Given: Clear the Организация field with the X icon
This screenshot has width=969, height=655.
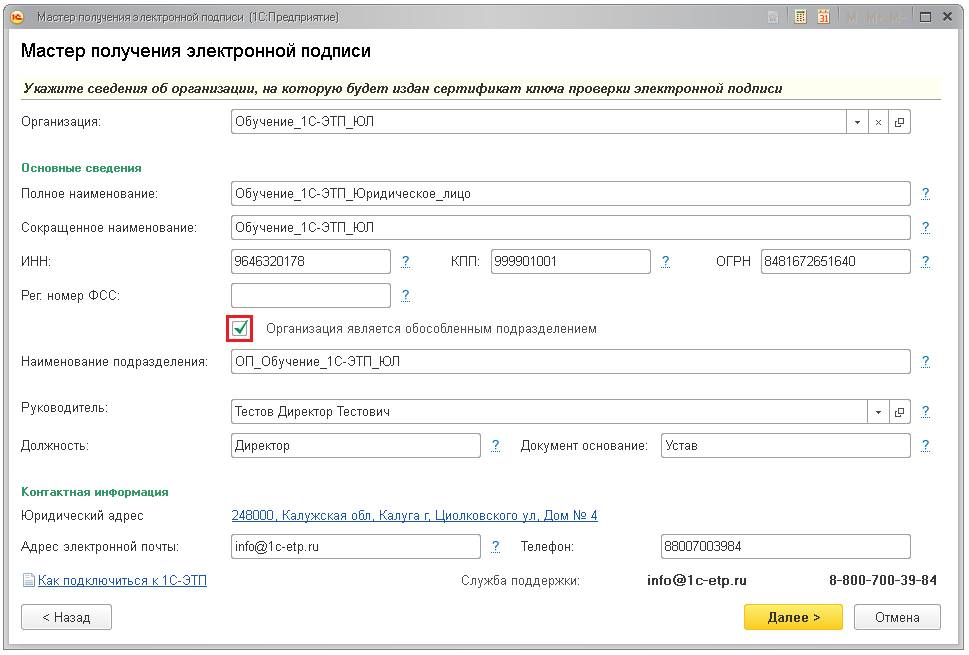Looking at the screenshot, I should pyautogui.click(x=878, y=122).
